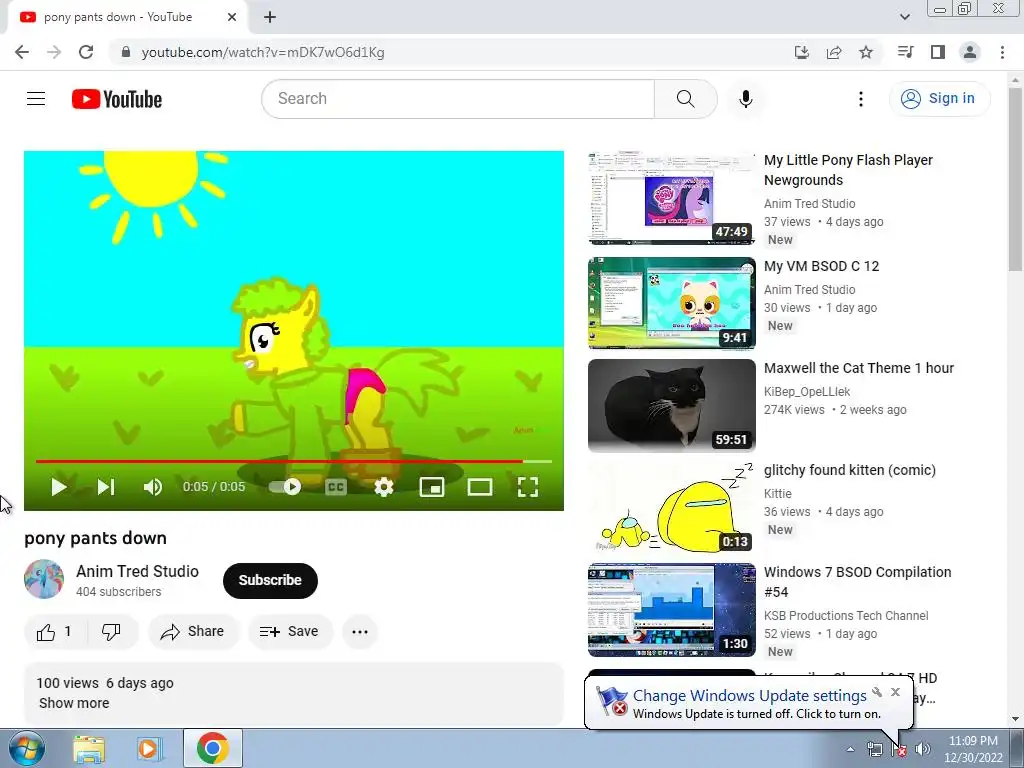Click Sign in button
Screen dimensions: 1024x768
(939, 99)
